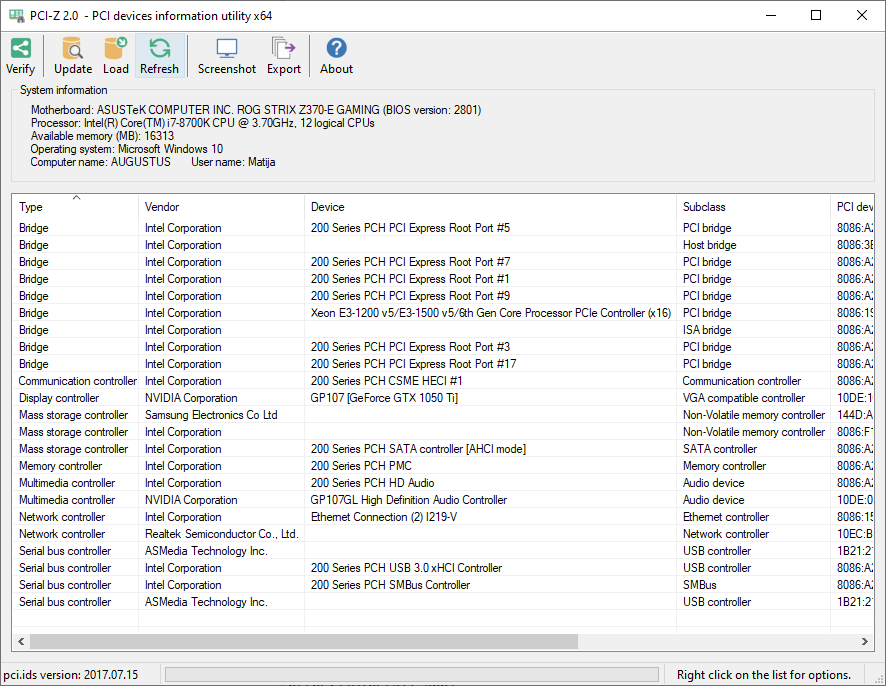Select the Samsung Electronics Co Ltd vendor cell

tap(211, 415)
